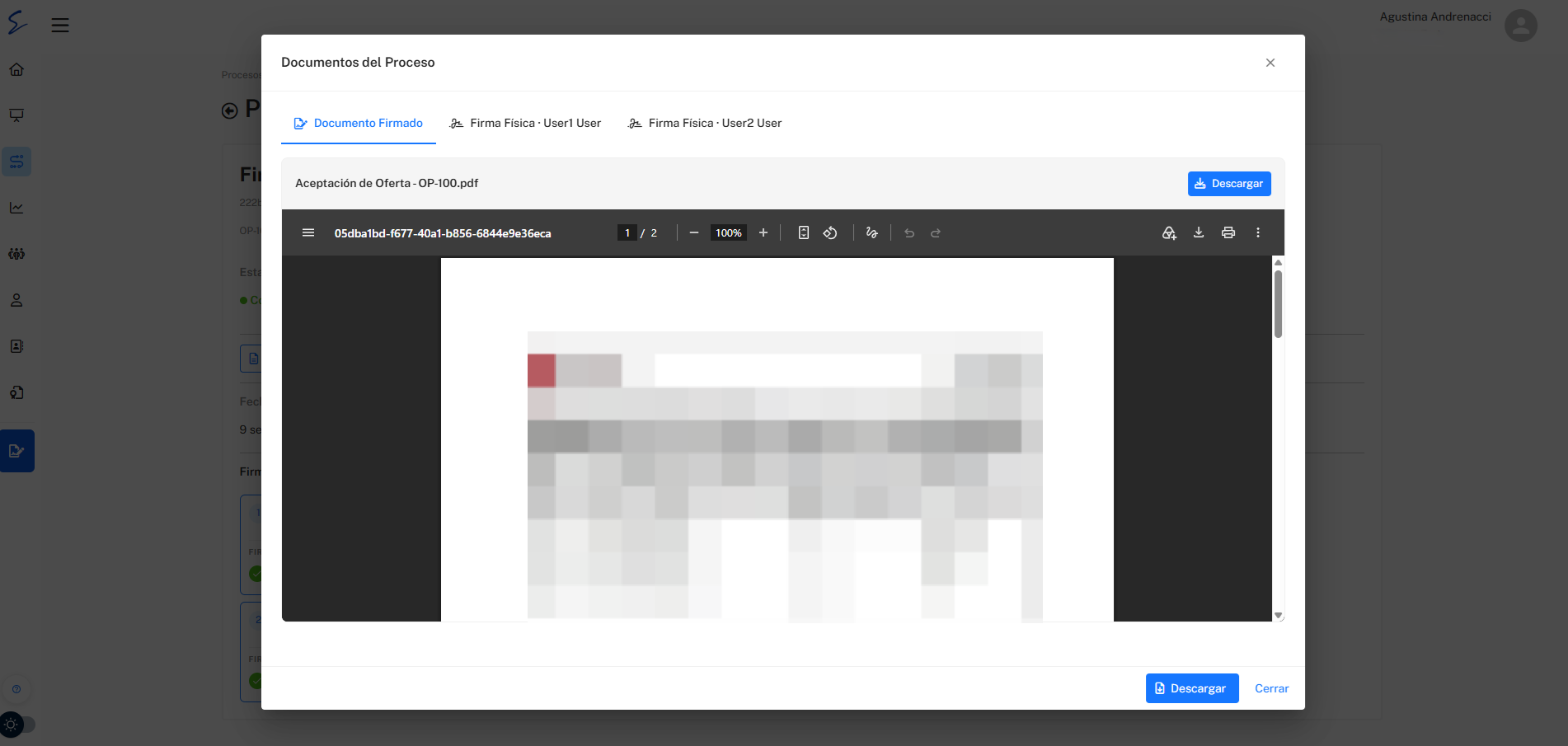Select the PDF draw annotation tool
The height and width of the screenshot is (746, 1568).
pos(871,233)
